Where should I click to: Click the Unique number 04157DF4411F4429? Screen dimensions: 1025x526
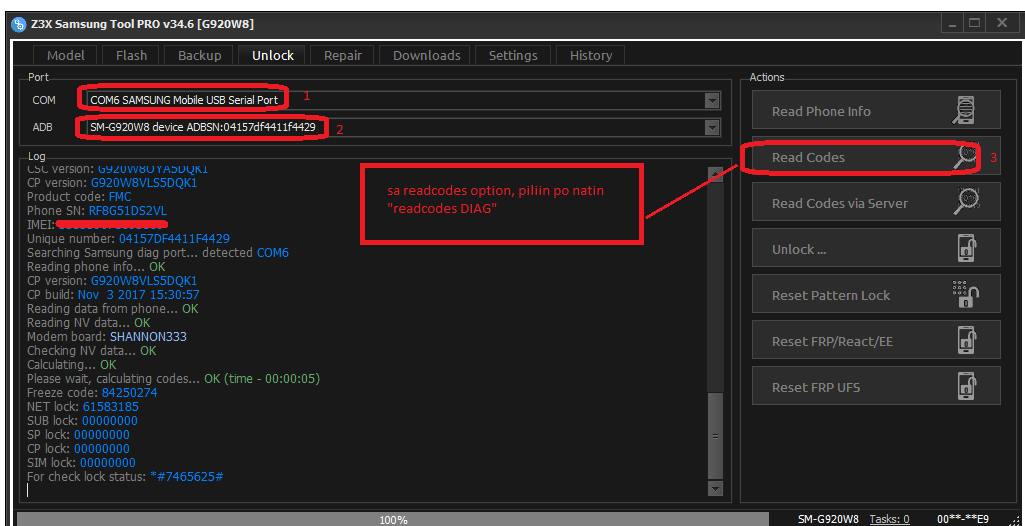(174, 238)
